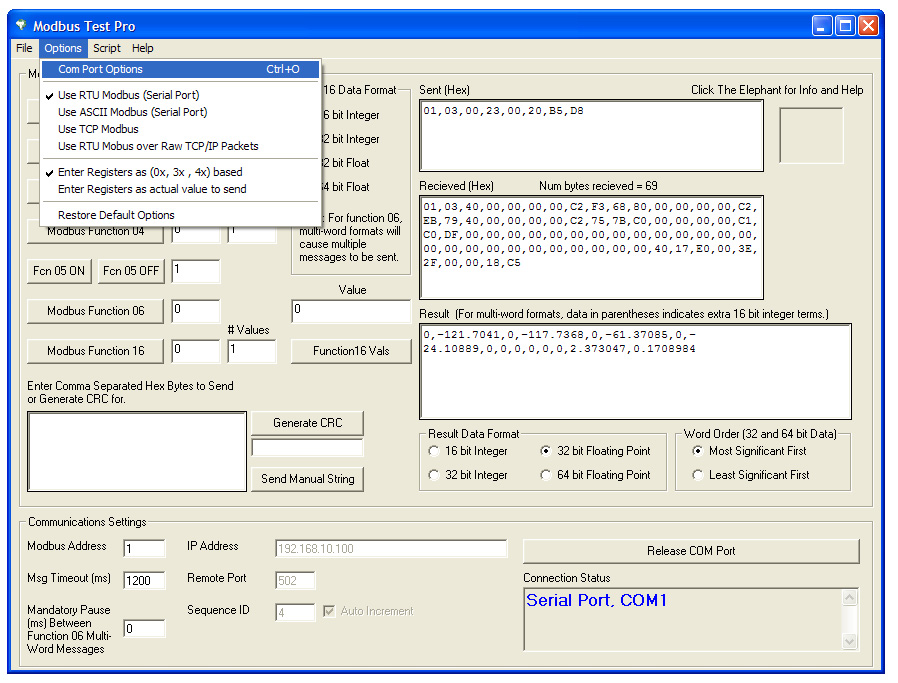Viewport: 898px width, 683px height.
Task: Click the Msg Timeout (ms) field
Action: tap(144, 581)
